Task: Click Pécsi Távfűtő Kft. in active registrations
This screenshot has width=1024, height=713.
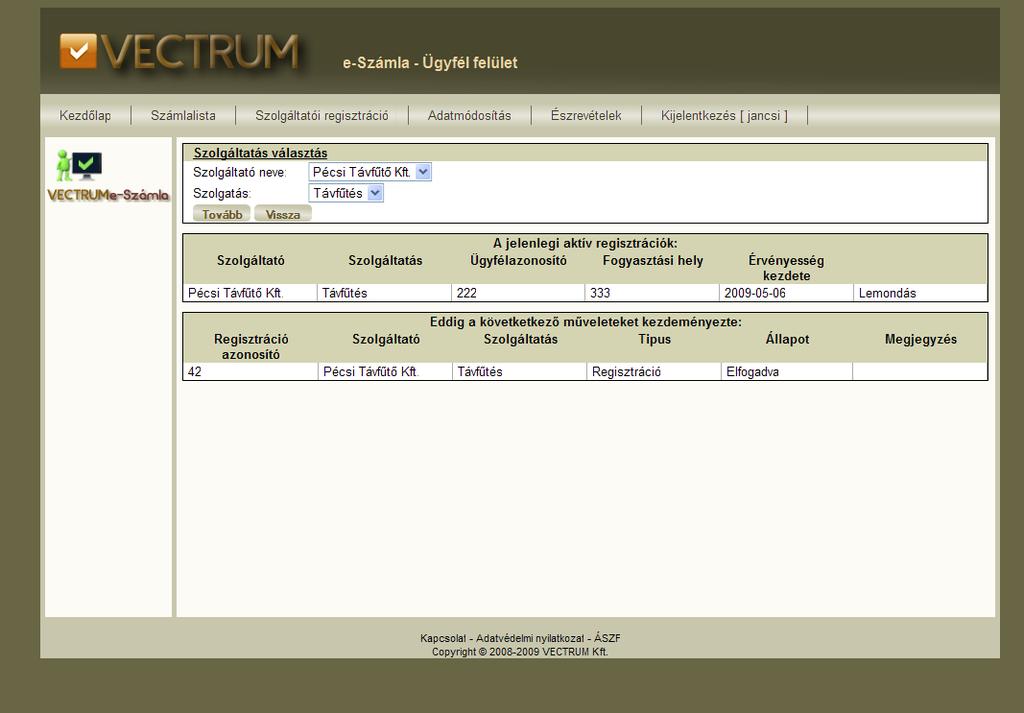Action: point(250,293)
